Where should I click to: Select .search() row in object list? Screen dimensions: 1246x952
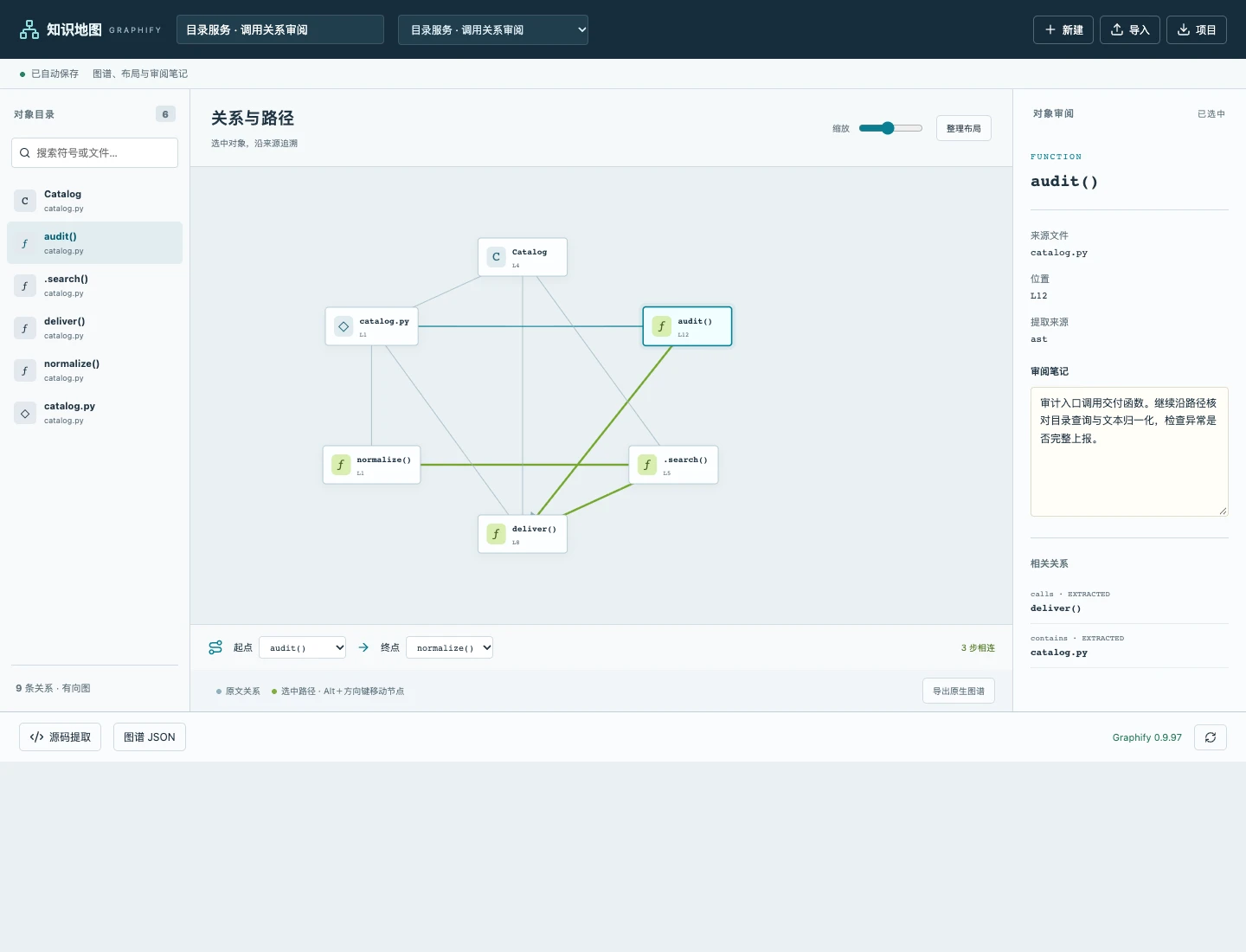point(95,286)
